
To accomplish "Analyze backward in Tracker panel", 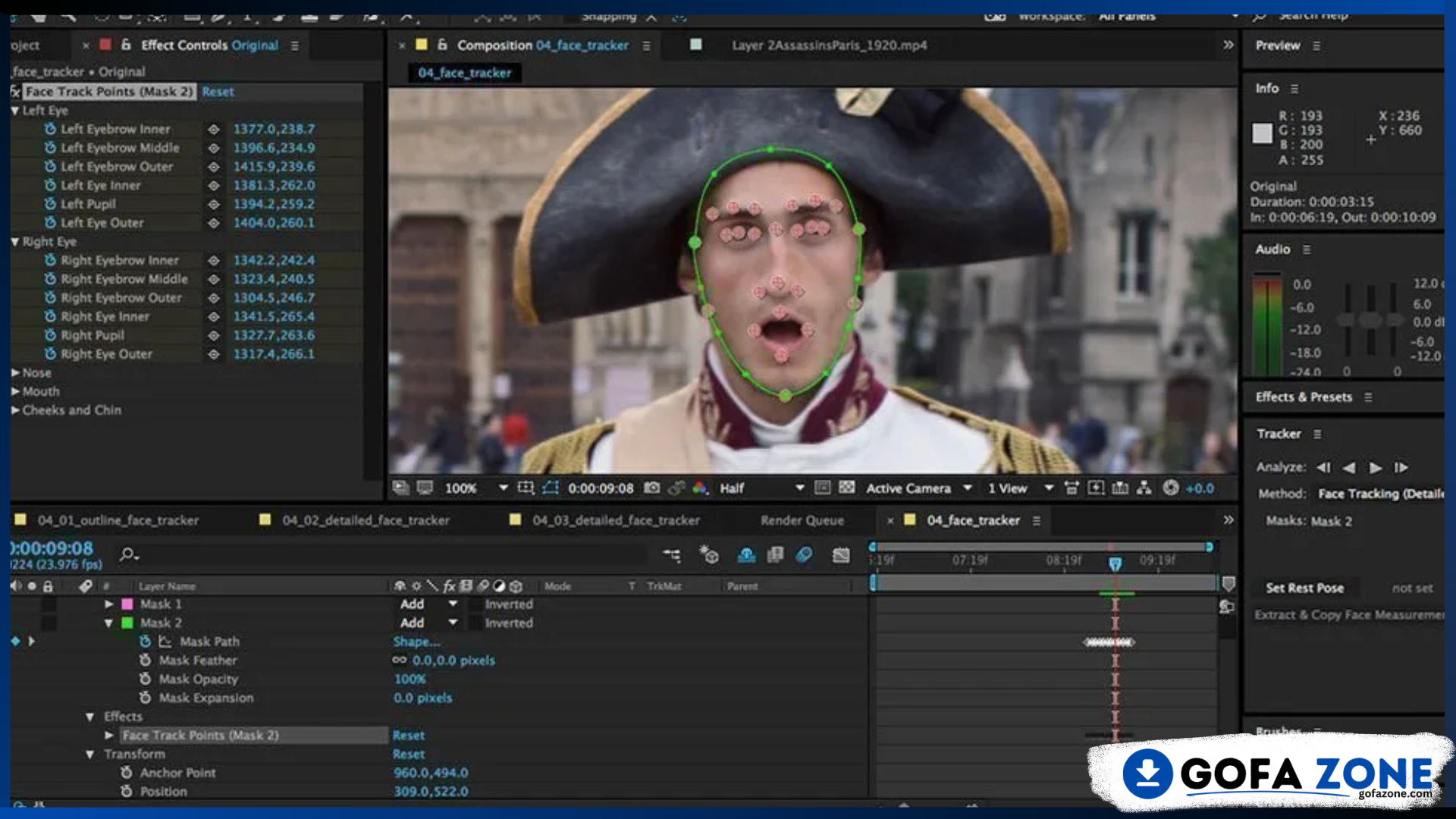I will [1349, 467].
